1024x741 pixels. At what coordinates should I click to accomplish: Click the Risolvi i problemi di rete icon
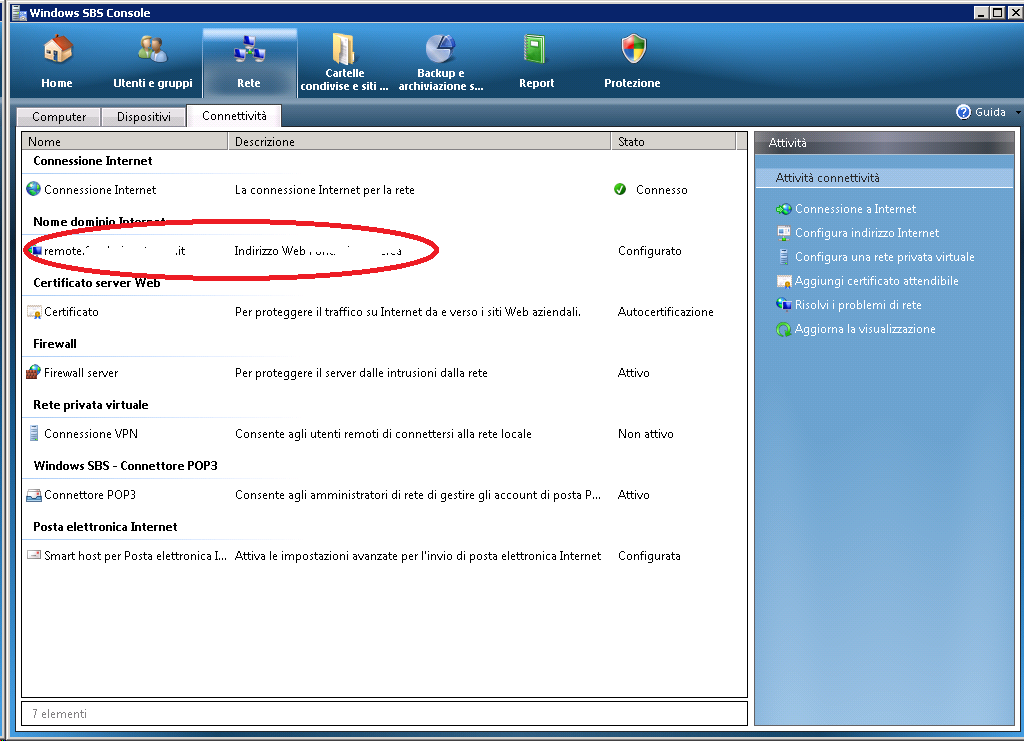coord(784,305)
